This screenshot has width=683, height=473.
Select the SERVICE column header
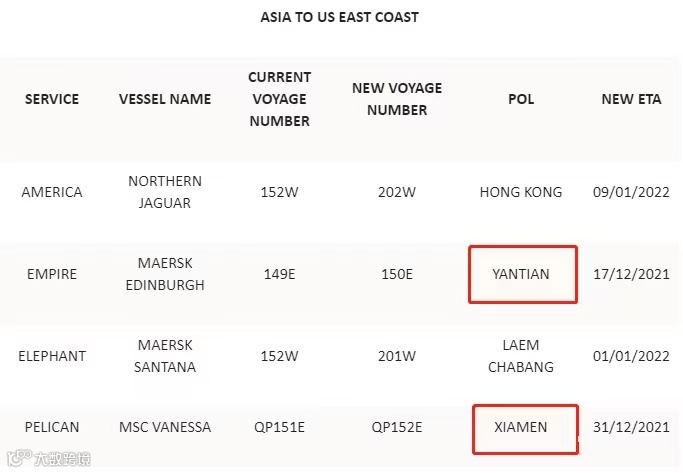52,99
